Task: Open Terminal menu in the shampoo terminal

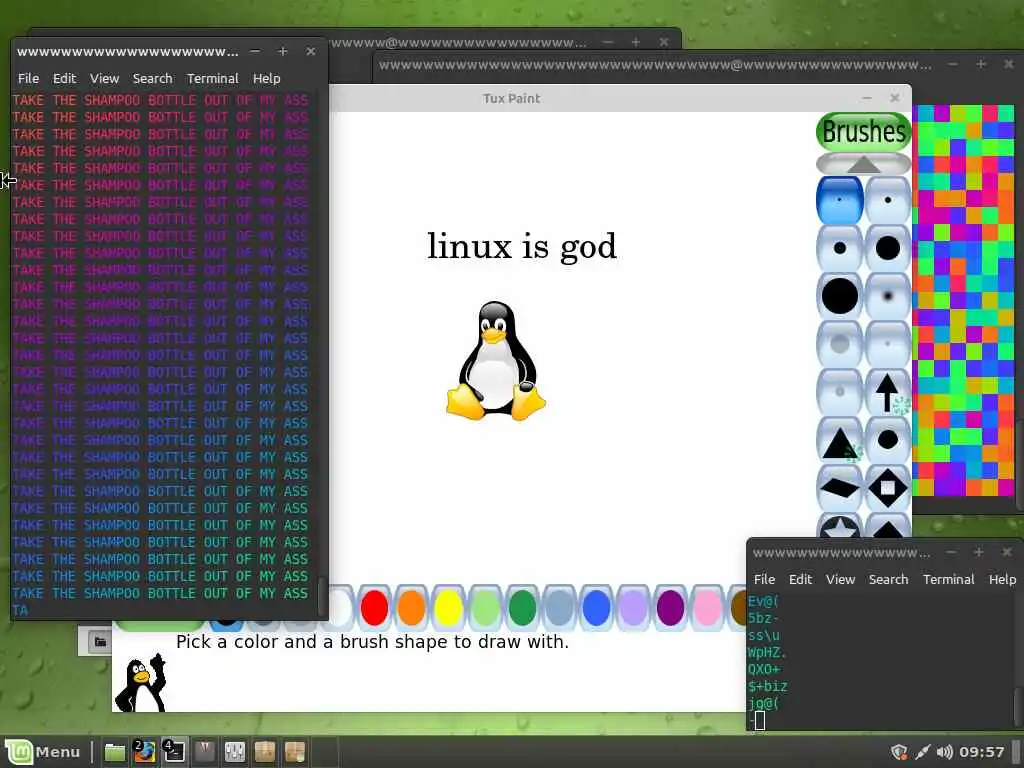Action: pos(213,78)
